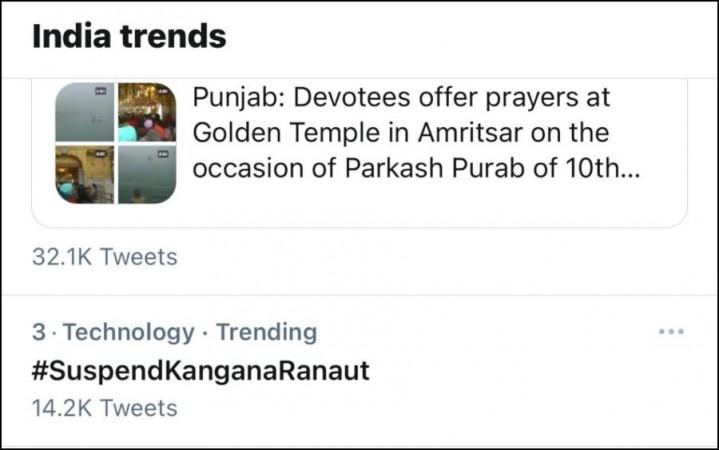
Task: Open the three-dot more options menu
Action: click(x=671, y=332)
